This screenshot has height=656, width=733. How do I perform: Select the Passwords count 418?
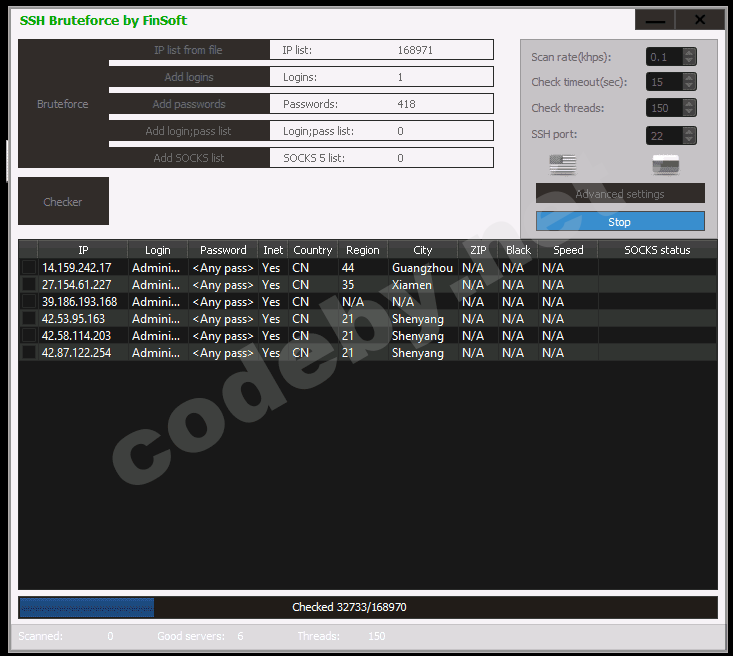click(406, 104)
